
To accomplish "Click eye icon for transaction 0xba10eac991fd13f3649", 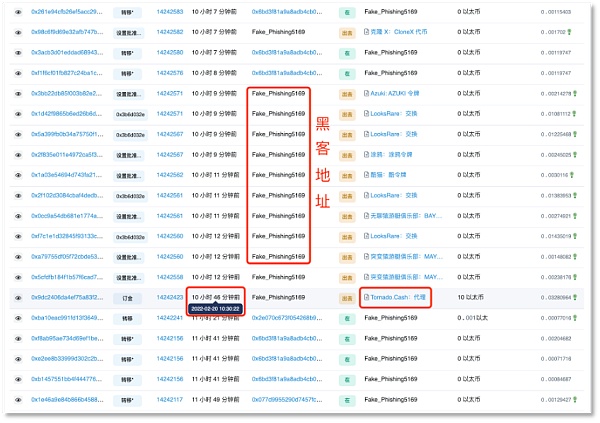I will pyautogui.click(x=18, y=318).
